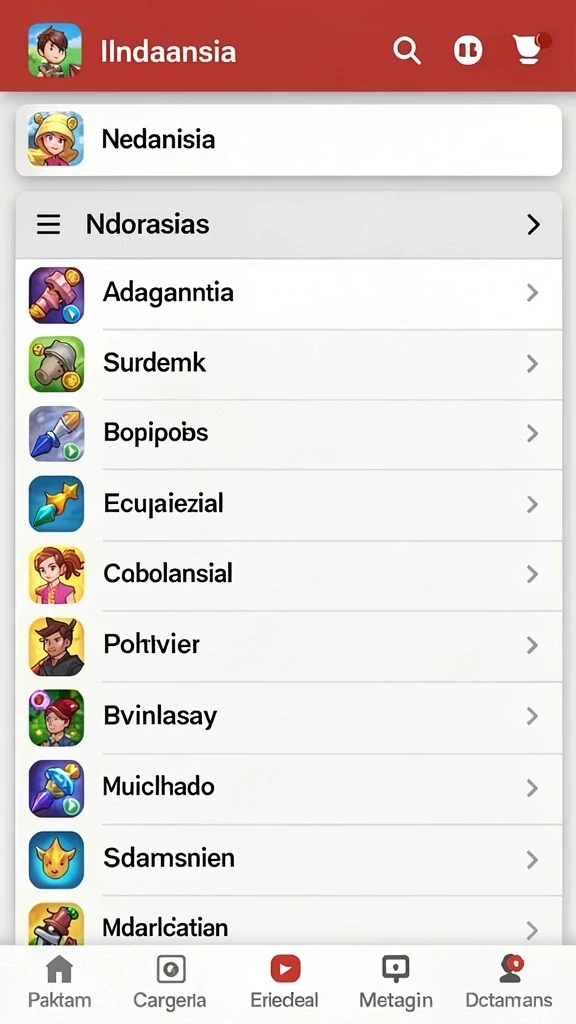
Task: Expand the Pohtivier row chevron
Action: coord(532,645)
